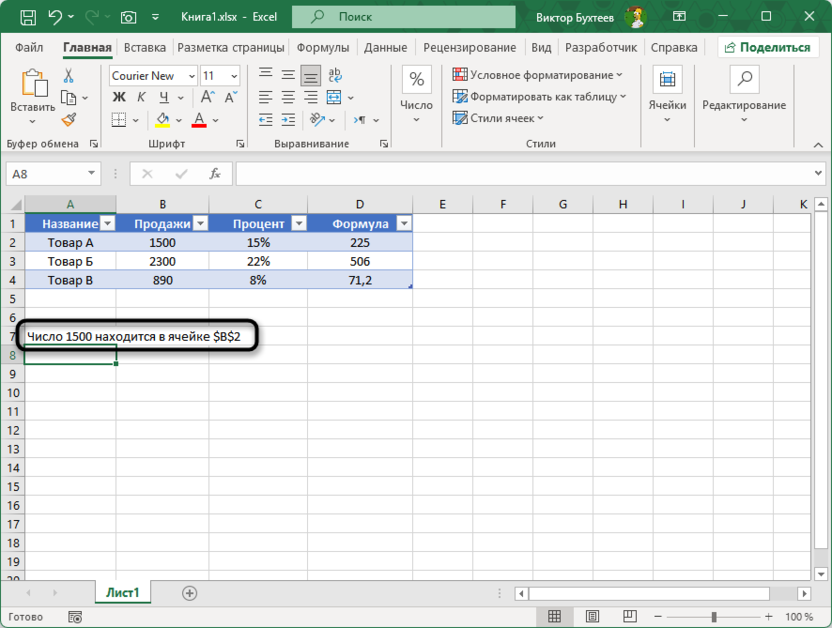This screenshot has height=628, width=832.
Task: Open the Формулы ribbon tab
Action: click(322, 47)
